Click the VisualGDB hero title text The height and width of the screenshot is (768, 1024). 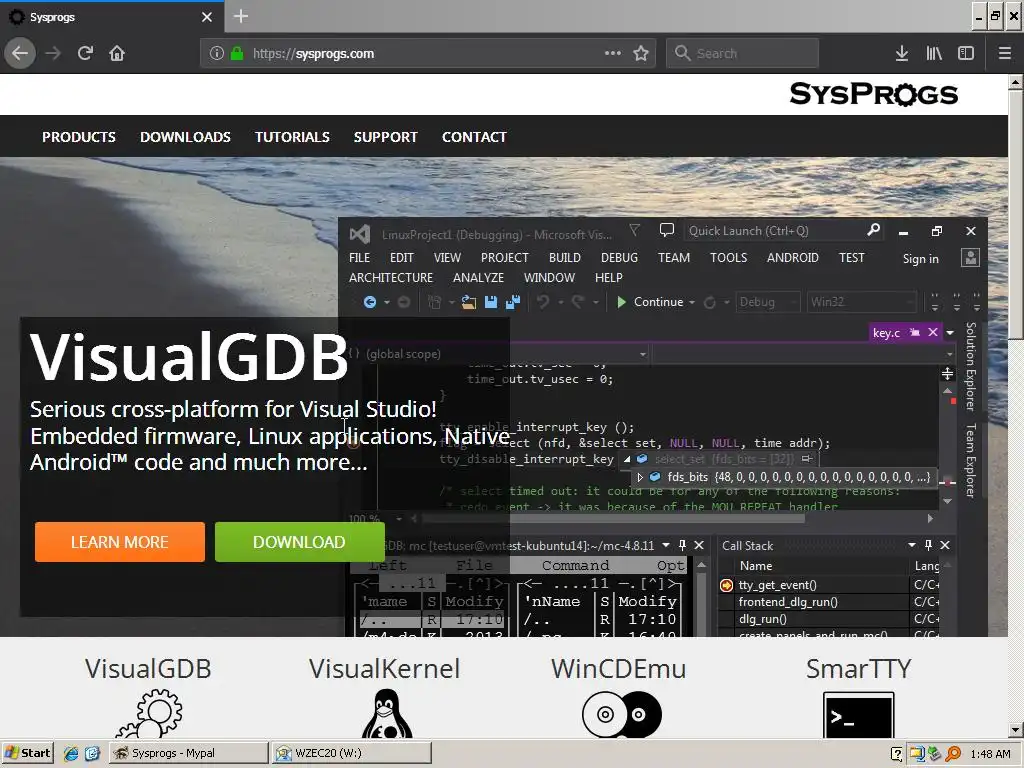point(189,357)
